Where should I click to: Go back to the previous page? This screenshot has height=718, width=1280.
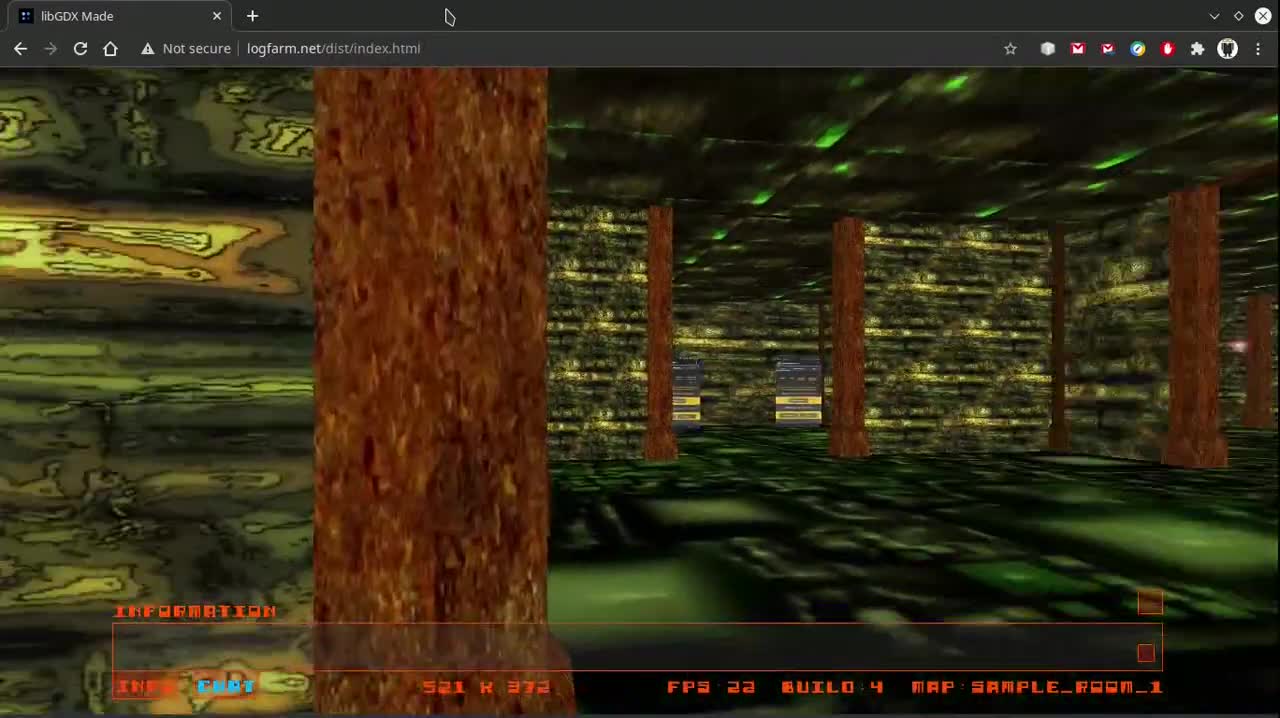click(x=20, y=48)
